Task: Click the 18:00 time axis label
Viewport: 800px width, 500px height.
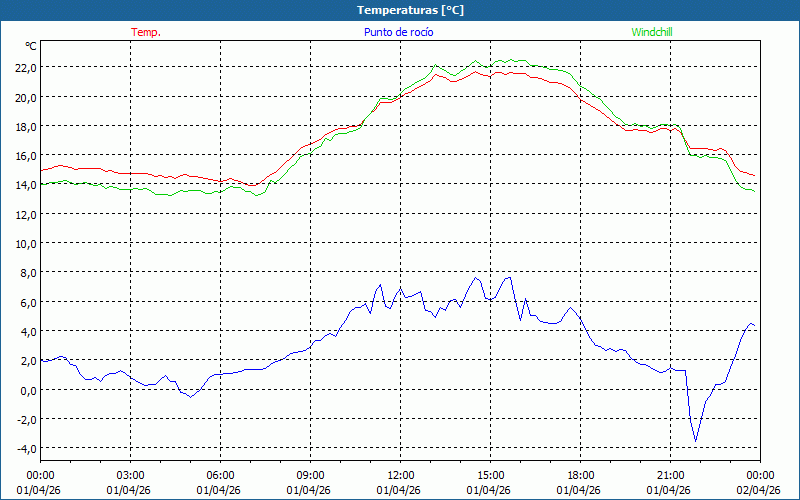Action: (x=580, y=475)
